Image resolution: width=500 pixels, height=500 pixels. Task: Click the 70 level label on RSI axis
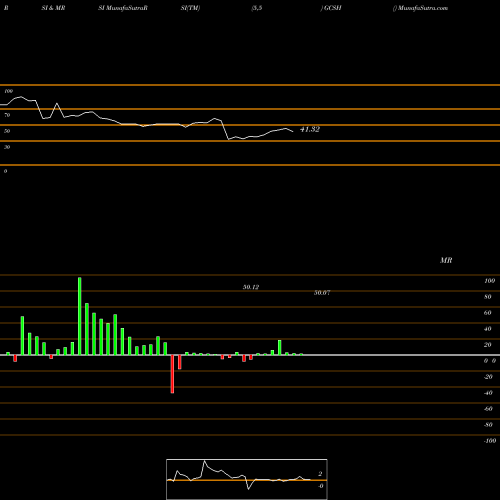click(x=7, y=115)
